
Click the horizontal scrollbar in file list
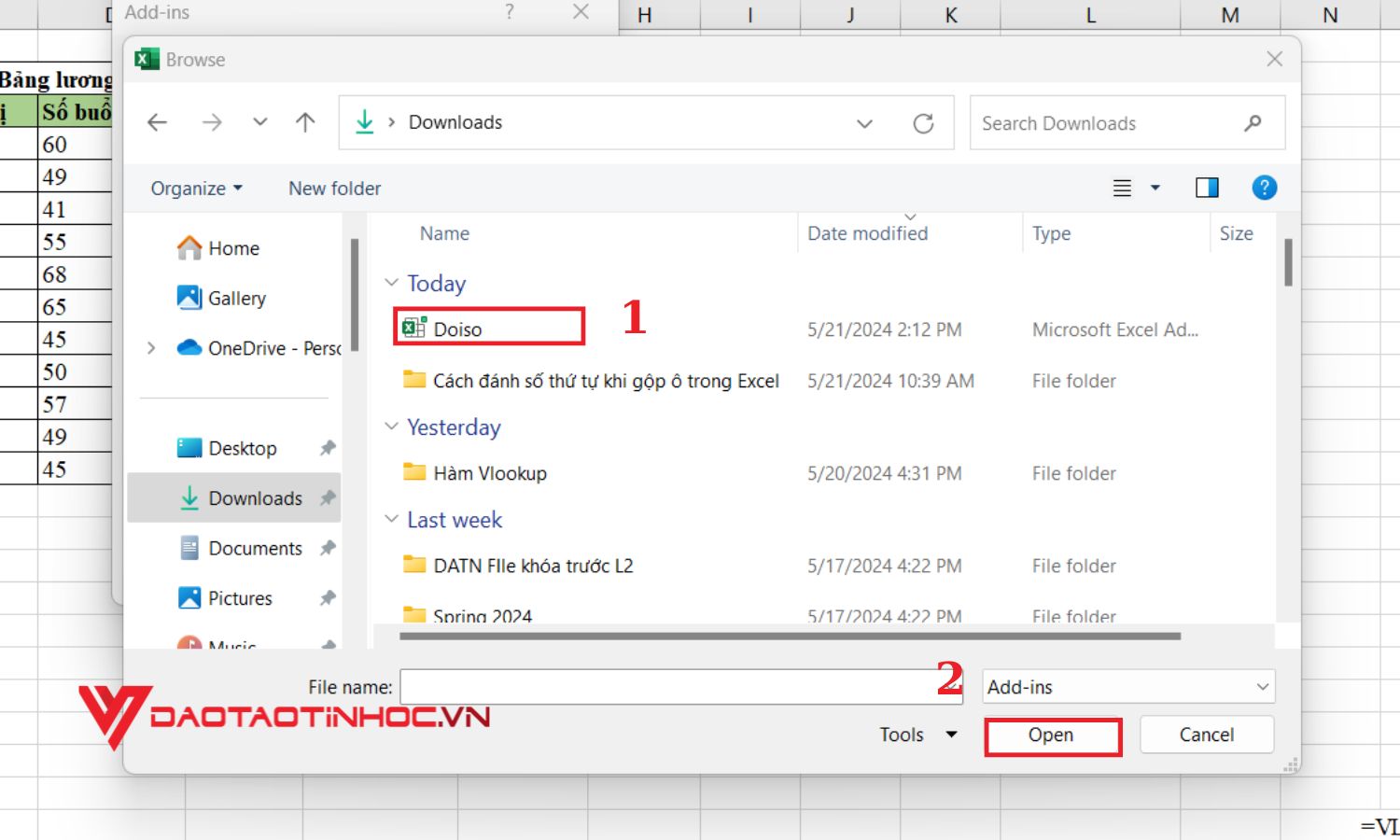point(789,637)
